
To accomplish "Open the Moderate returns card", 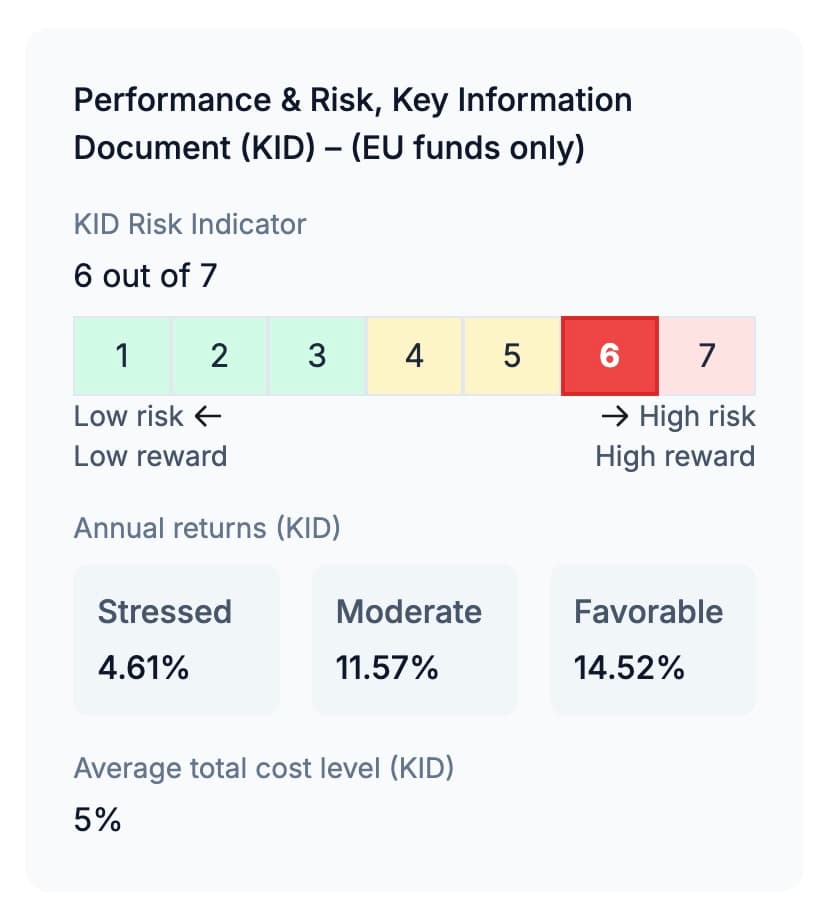I will [x=414, y=639].
